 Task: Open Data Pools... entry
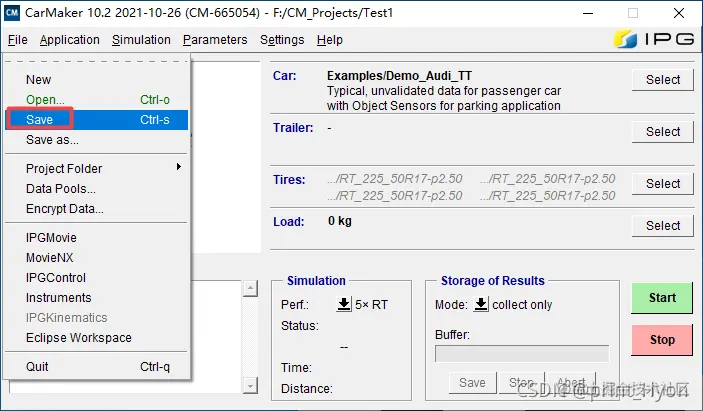pyautogui.click(x=96, y=189)
